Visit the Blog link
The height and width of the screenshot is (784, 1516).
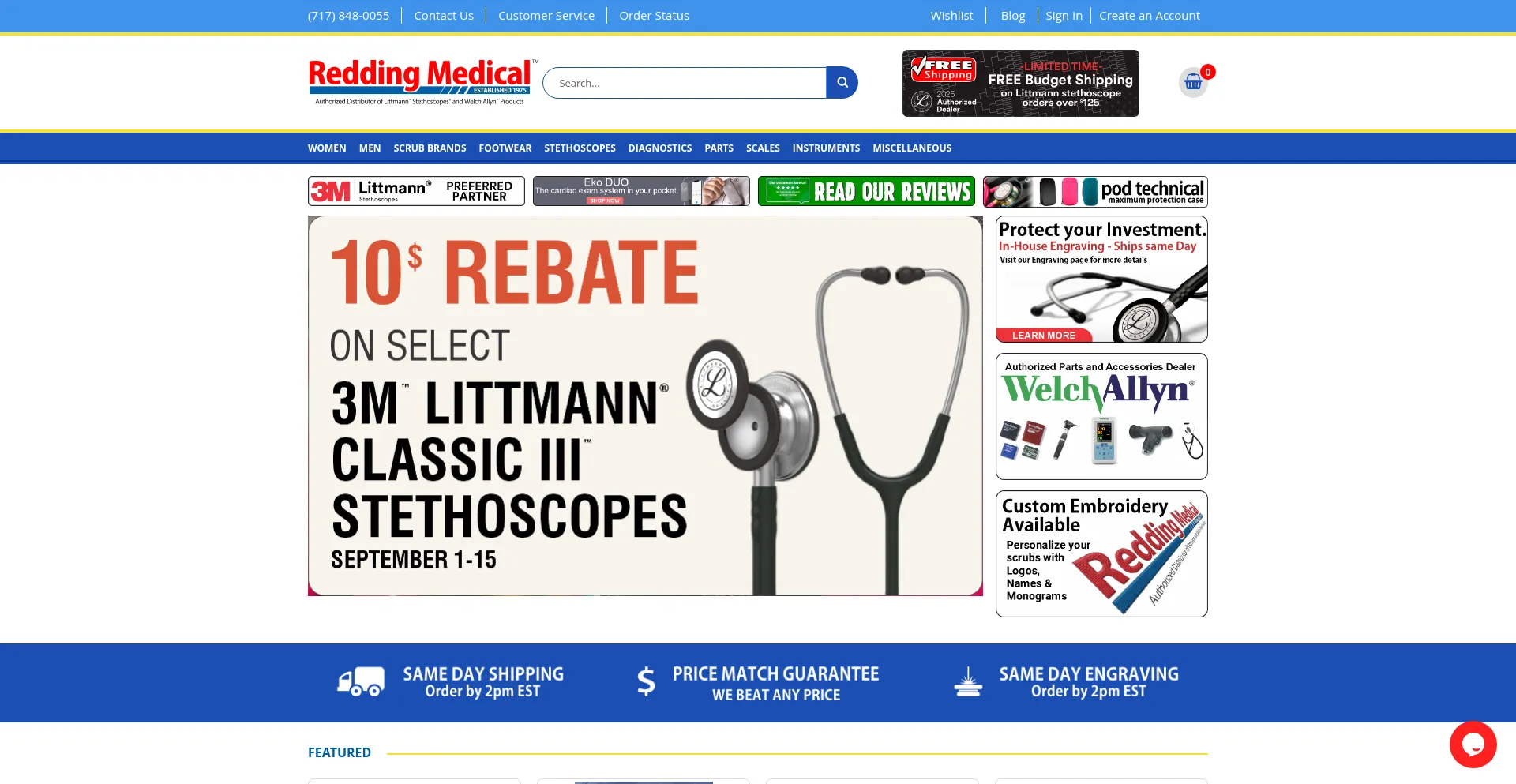[x=1013, y=16]
